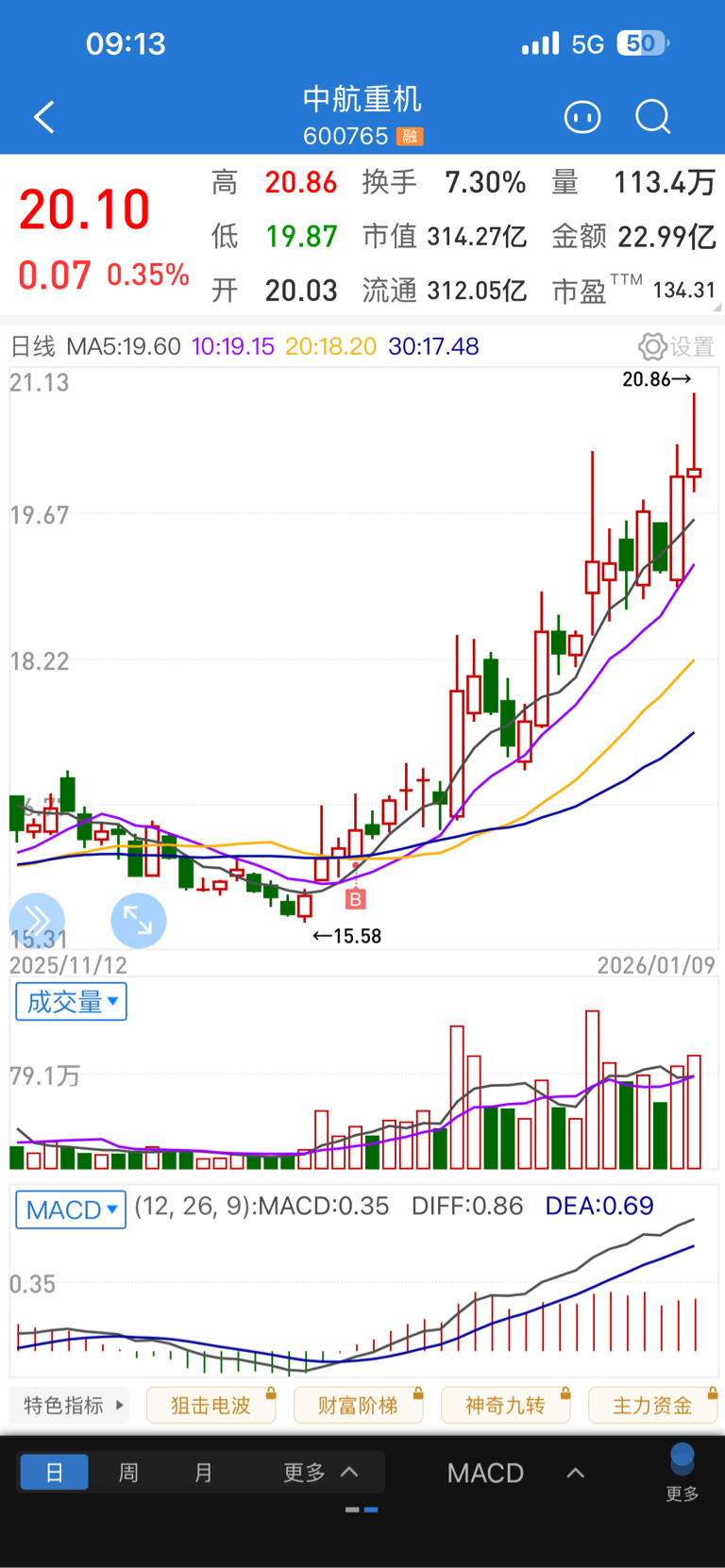This screenshot has height=1568, width=725.
Task: Tap DEA:0.69 readout
Action: [x=599, y=1206]
